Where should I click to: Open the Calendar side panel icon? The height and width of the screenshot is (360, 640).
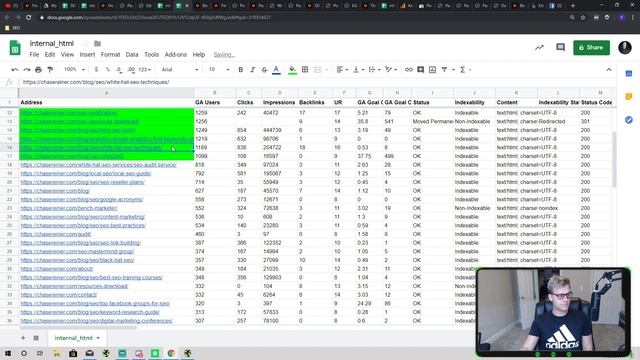[629, 74]
